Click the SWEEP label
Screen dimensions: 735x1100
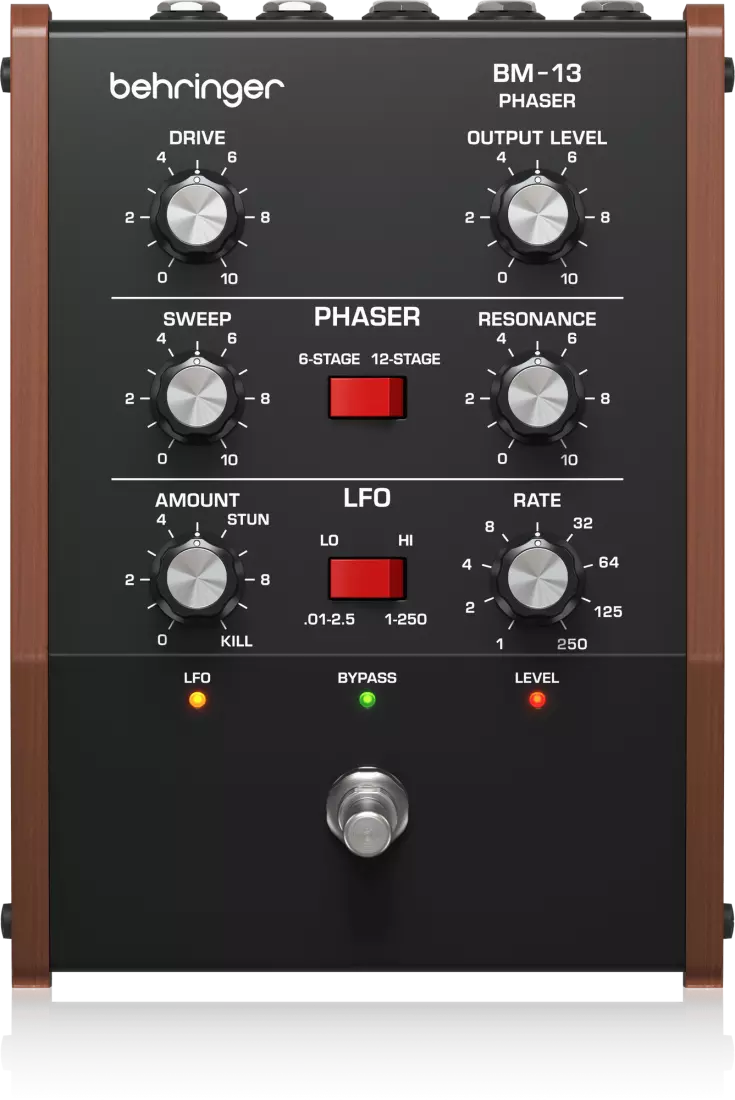pos(197,319)
